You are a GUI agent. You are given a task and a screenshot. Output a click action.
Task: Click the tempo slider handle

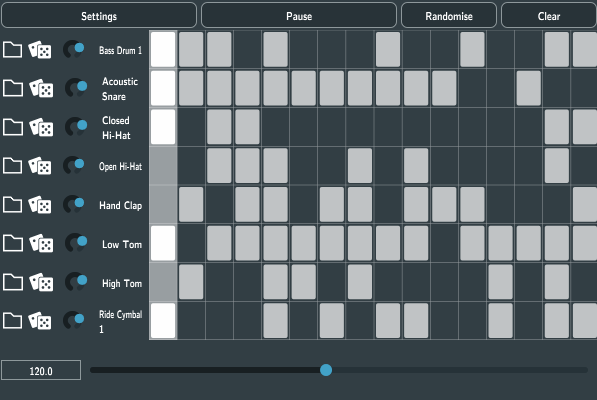pyautogui.click(x=326, y=370)
